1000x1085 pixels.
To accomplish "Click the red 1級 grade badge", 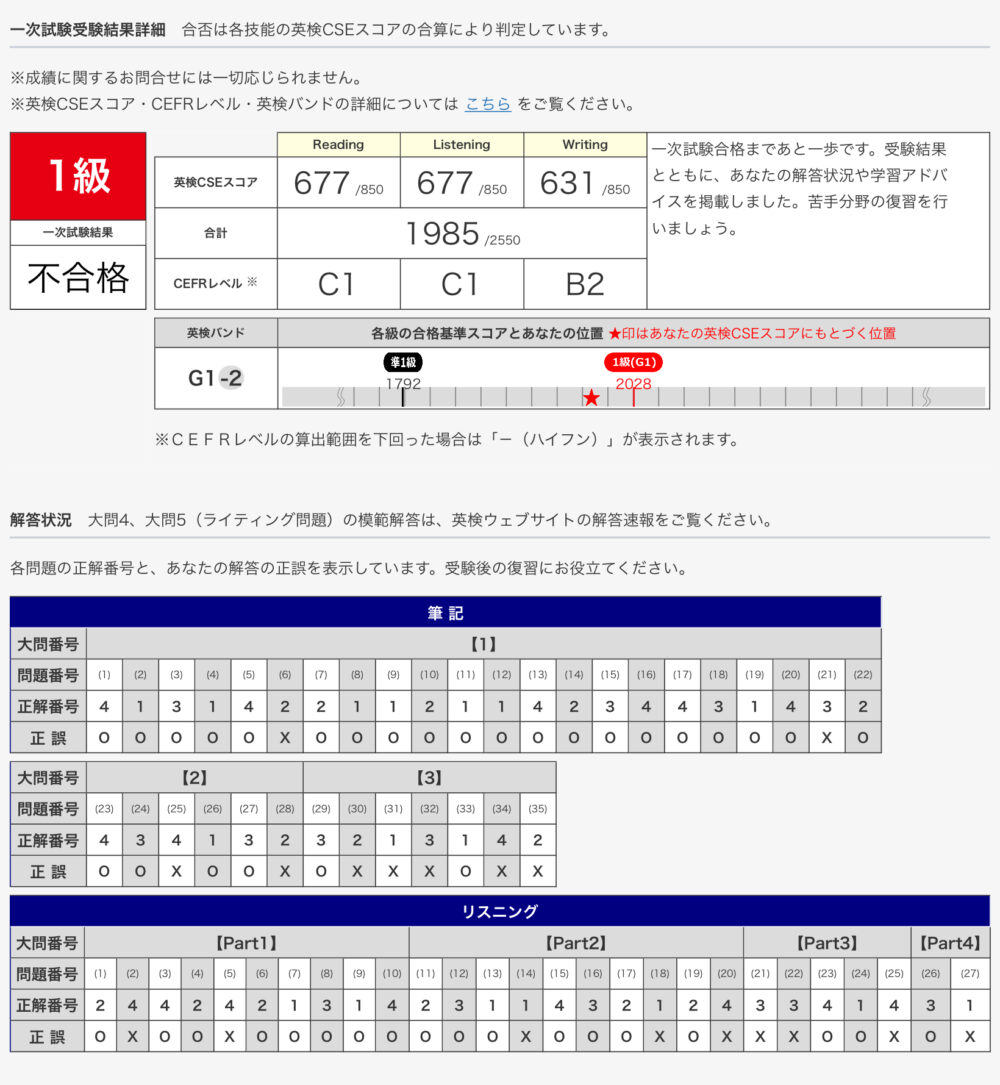I will click(x=78, y=176).
